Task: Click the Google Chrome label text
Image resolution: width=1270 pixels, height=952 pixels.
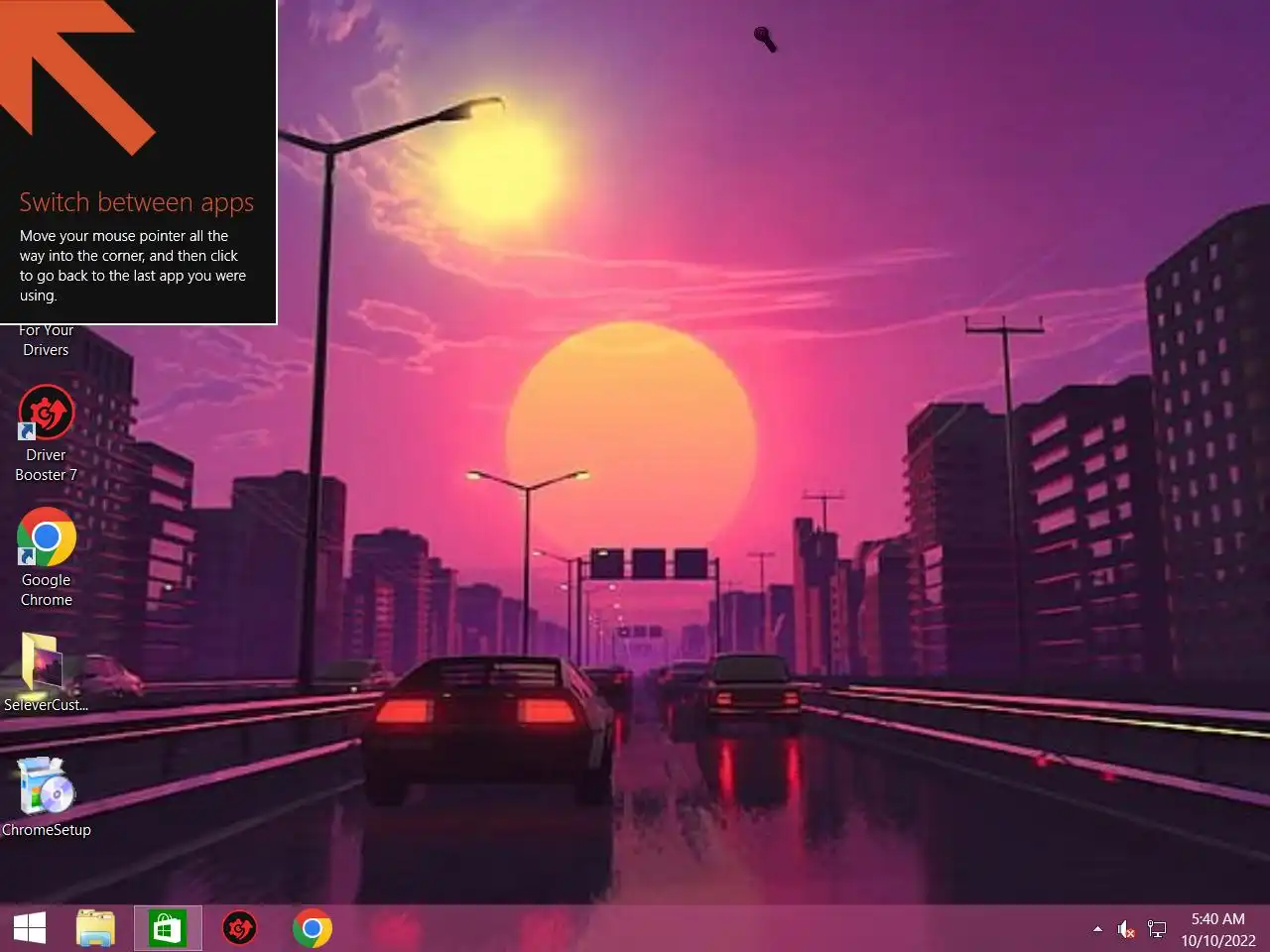Action: tap(46, 590)
